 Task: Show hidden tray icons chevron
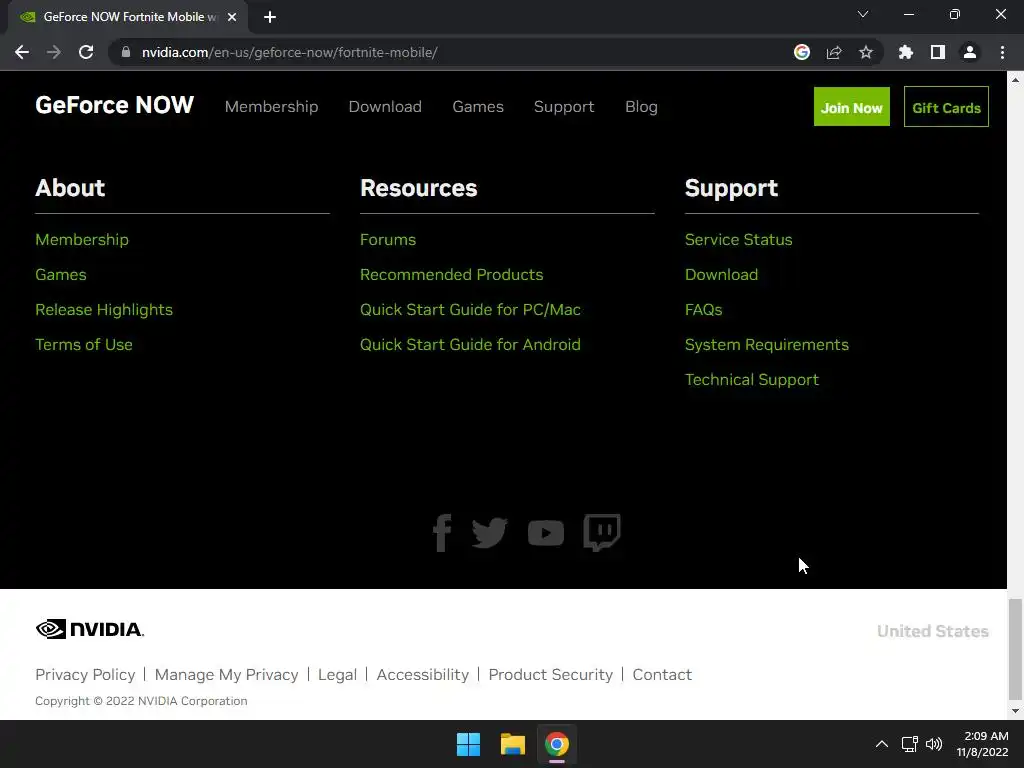[882, 744]
